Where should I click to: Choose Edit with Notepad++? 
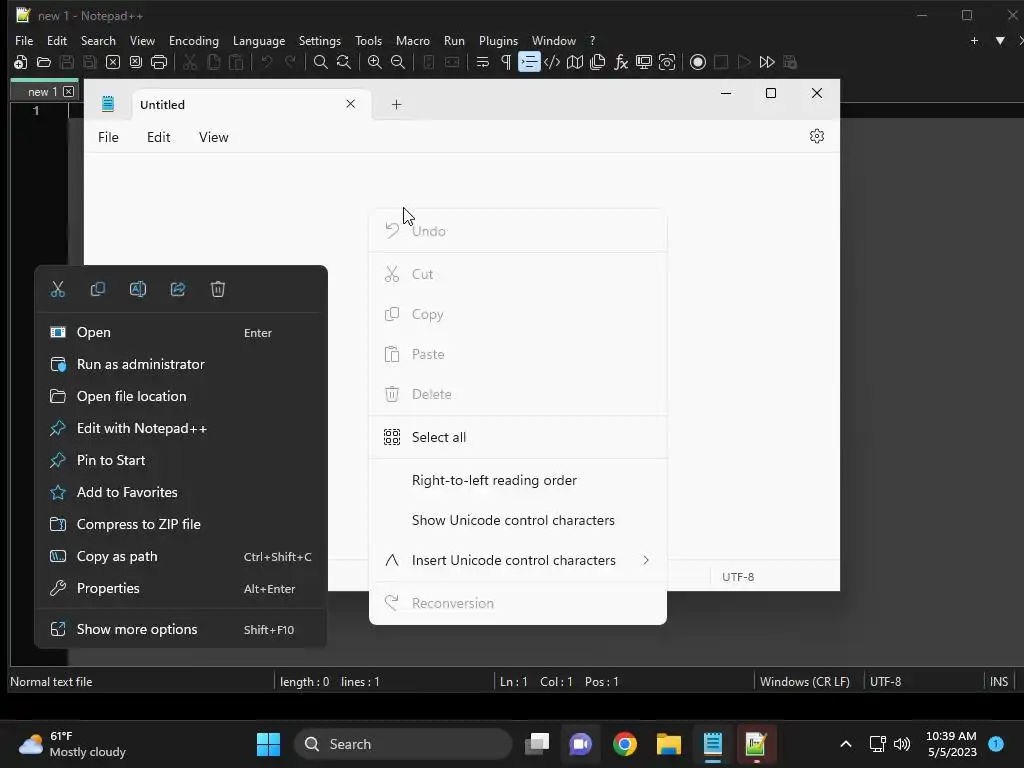click(x=181, y=428)
